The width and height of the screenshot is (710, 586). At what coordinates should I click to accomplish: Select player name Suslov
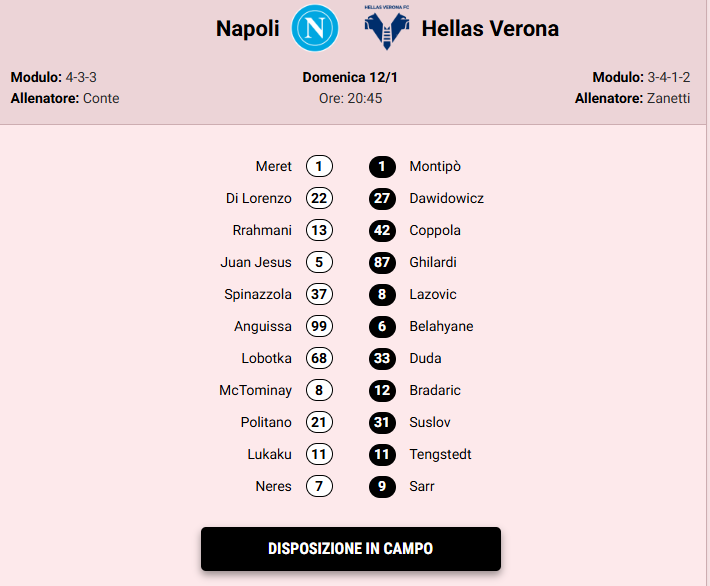coord(430,423)
